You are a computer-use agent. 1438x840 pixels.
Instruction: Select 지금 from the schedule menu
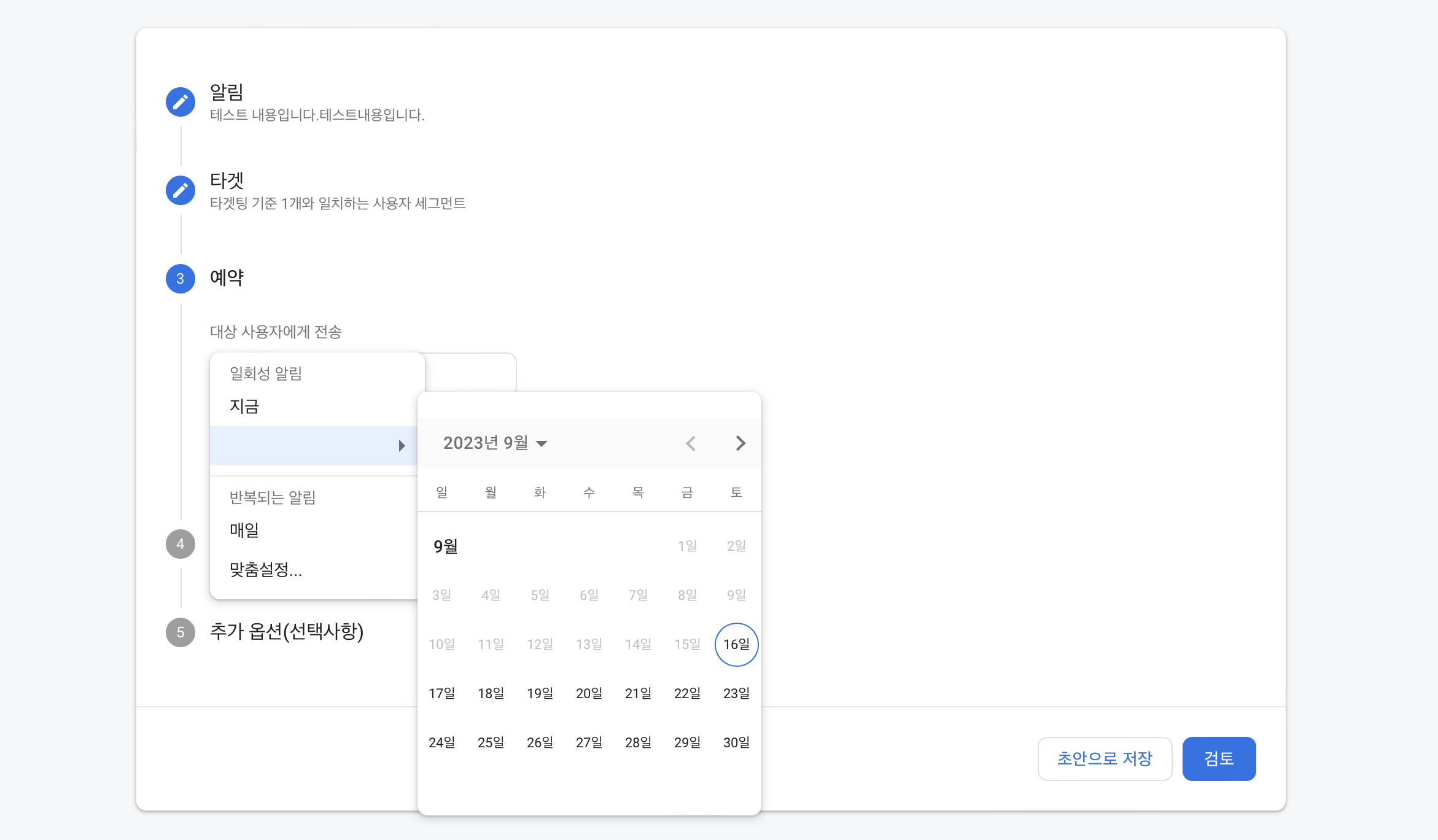pyautogui.click(x=244, y=406)
